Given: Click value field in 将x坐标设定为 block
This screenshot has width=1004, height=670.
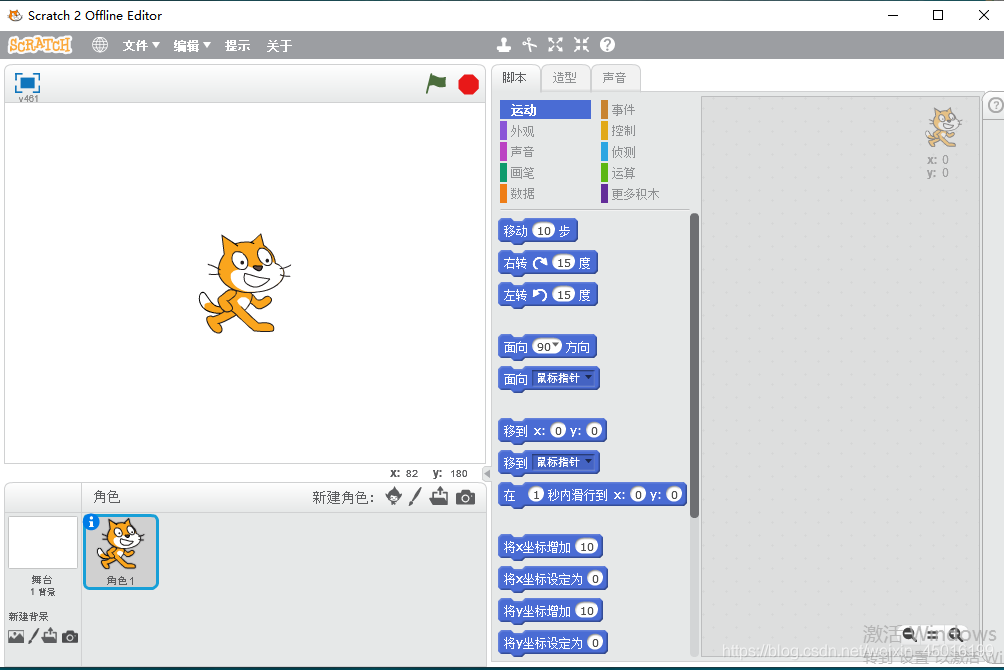Looking at the screenshot, I should click(595, 578).
